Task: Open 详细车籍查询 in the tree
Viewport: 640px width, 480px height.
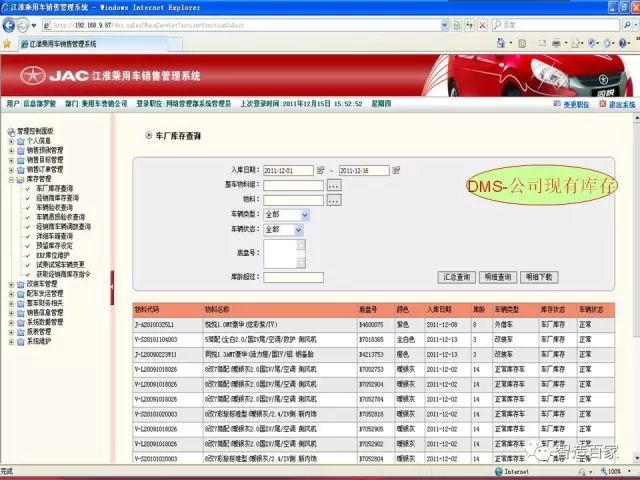Action: click(54, 236)
